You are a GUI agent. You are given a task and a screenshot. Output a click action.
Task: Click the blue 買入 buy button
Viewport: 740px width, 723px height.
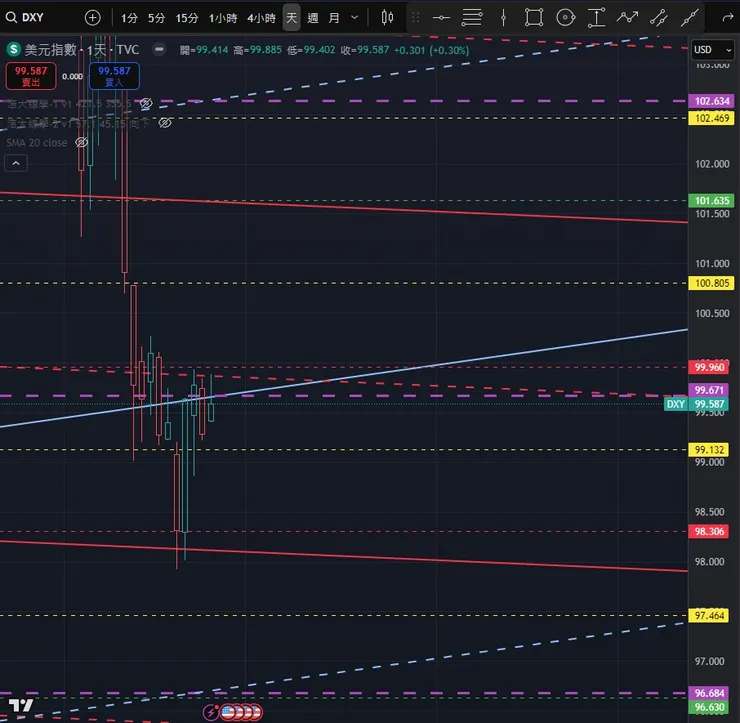click(114, 76)
